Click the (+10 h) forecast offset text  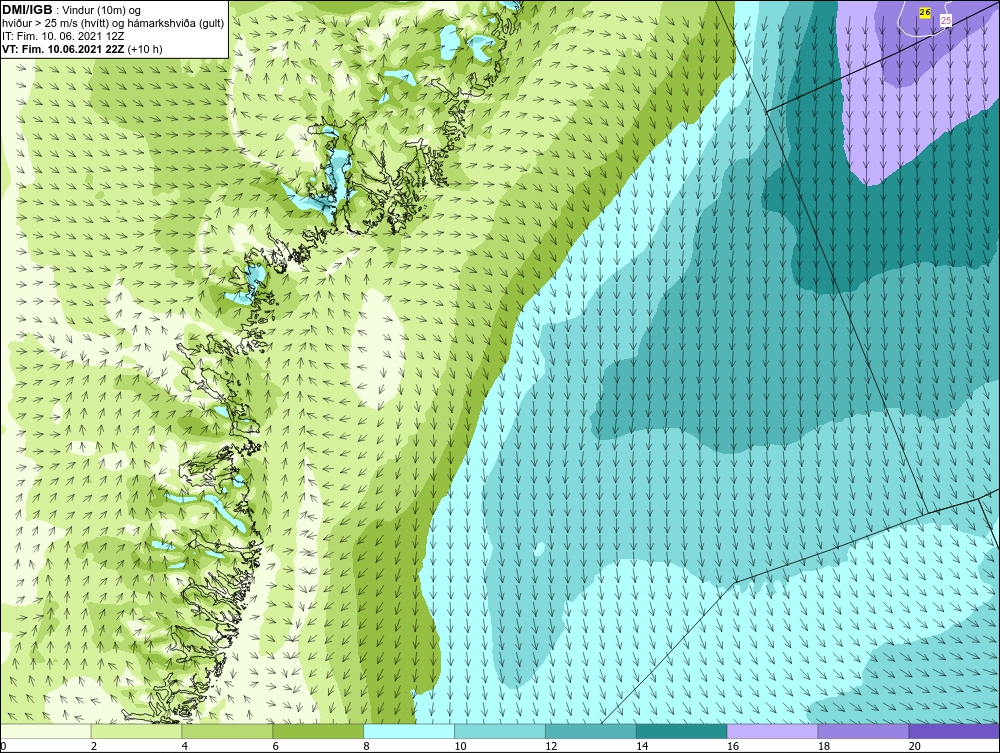click(145, 49)
